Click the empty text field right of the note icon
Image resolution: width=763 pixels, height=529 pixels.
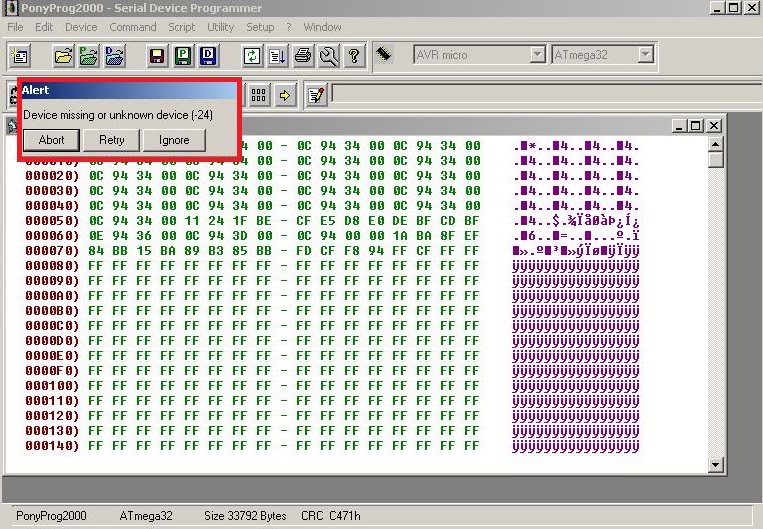546,93
